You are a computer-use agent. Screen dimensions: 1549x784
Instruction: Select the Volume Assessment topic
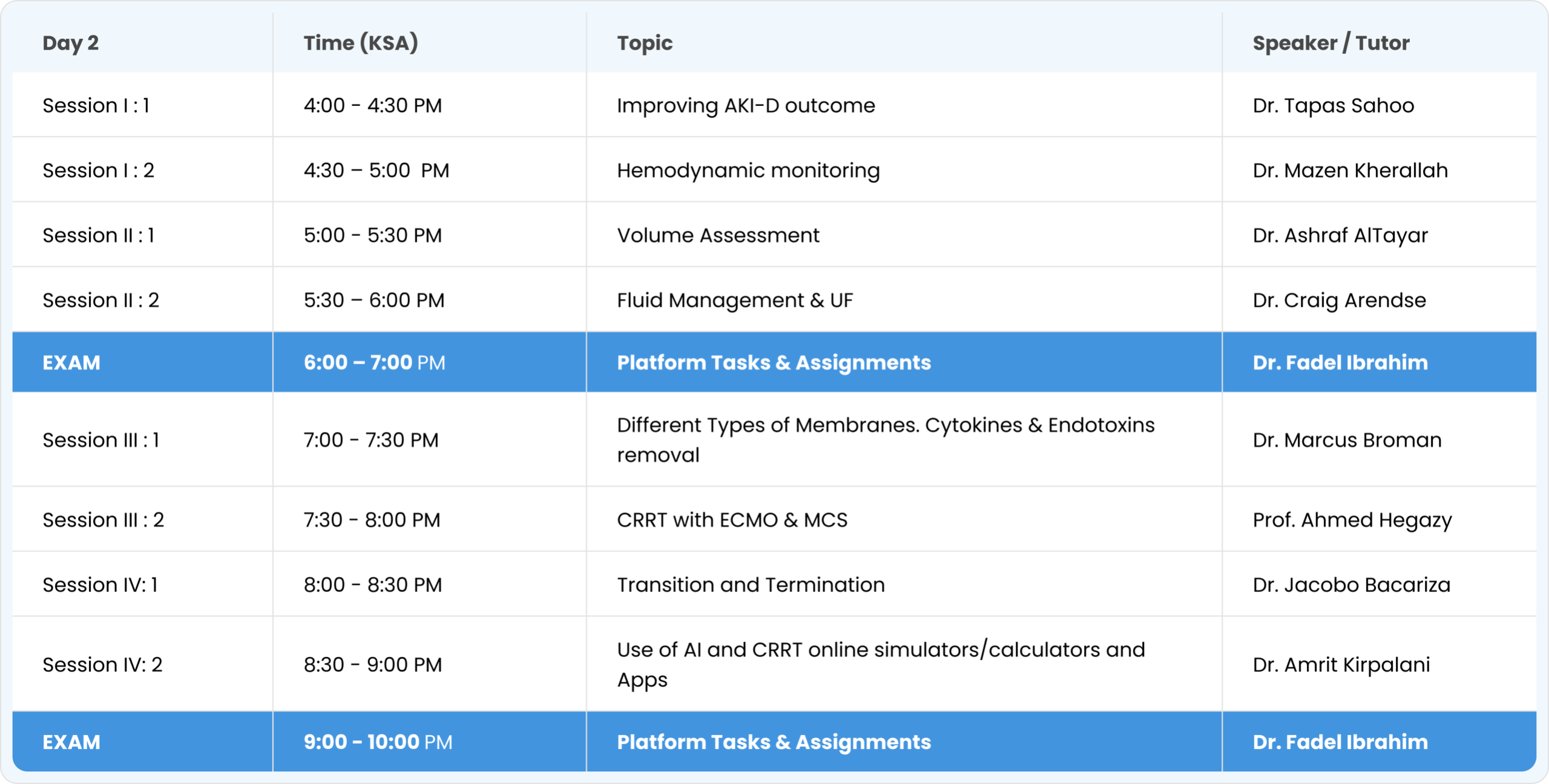point(718,235)
